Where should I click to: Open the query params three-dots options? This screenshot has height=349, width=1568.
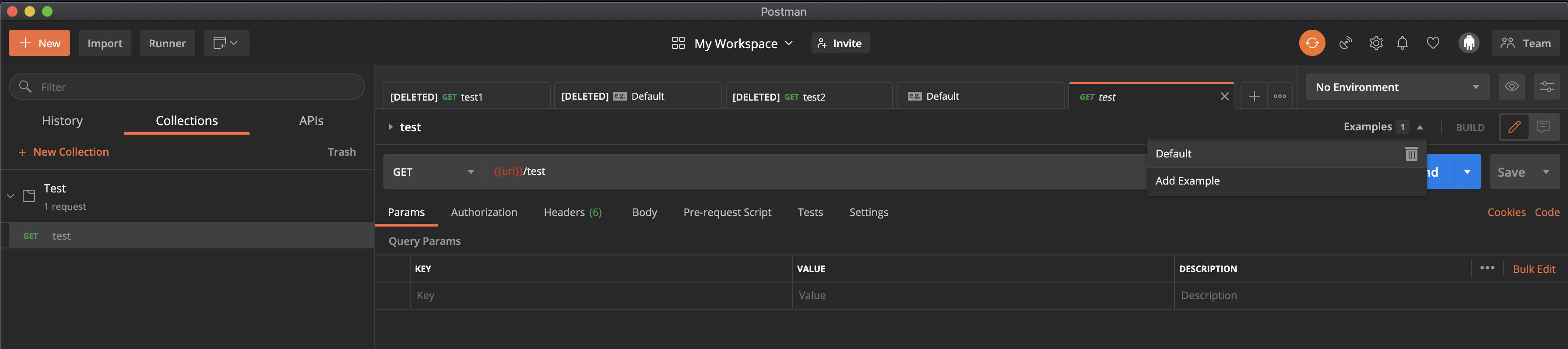pos(1487,268)
